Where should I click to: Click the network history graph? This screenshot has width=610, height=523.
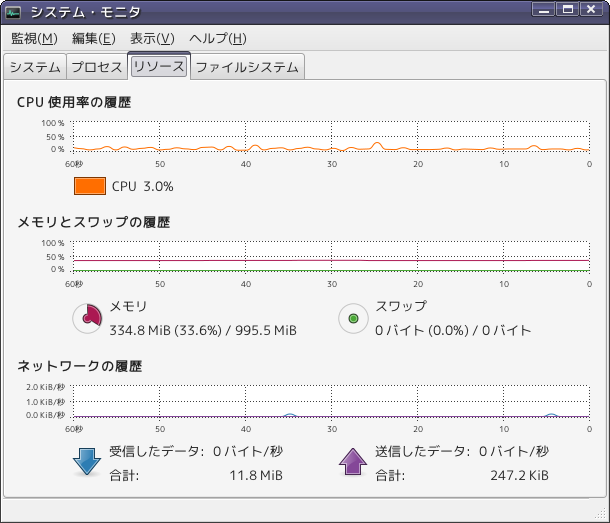[331, 401]
